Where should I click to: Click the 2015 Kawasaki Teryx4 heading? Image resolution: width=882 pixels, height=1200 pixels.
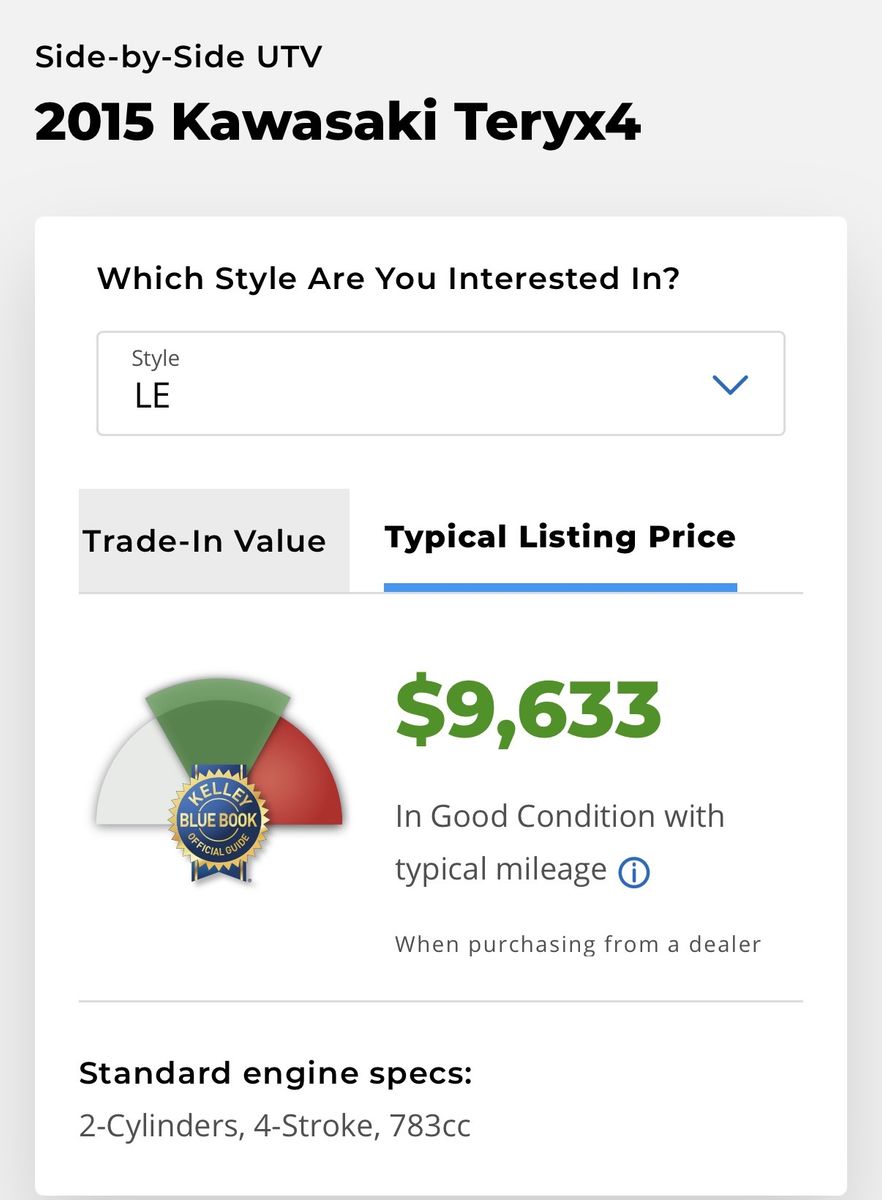pos(337,123)
